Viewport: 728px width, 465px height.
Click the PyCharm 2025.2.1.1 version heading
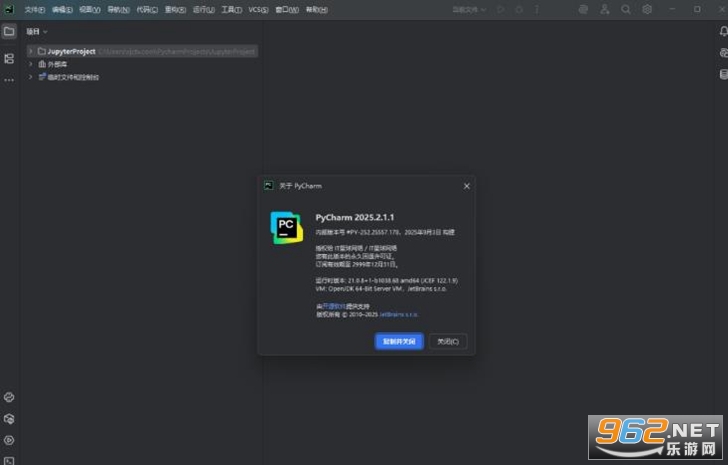click(x=355, y=217)
